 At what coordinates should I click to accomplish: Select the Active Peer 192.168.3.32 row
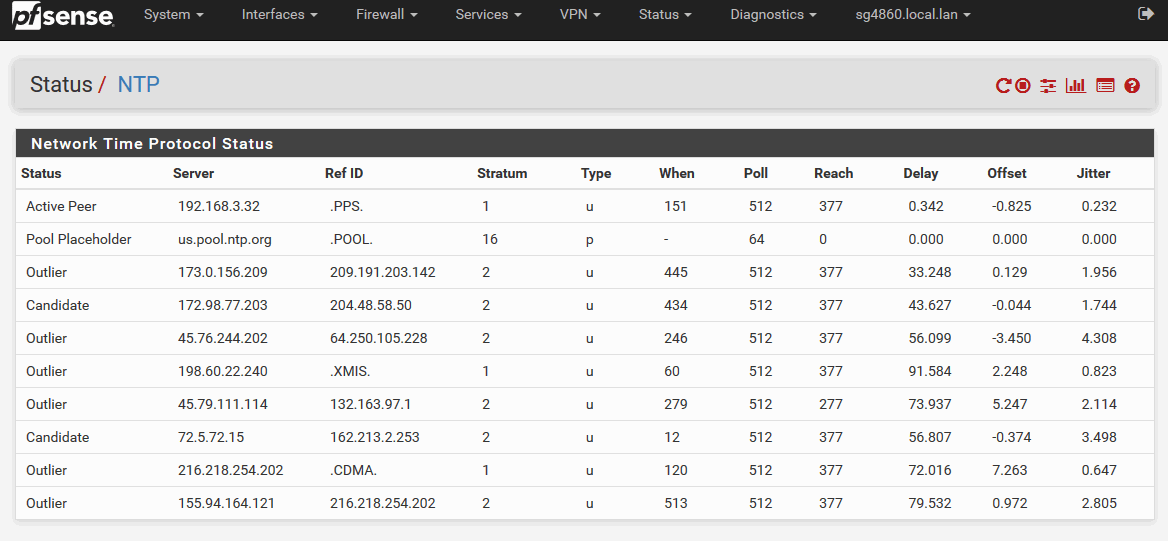[581, 206]
